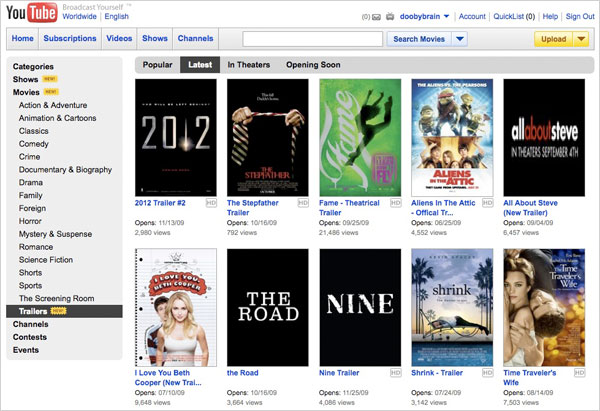The image size is (600, 411).
Task: Open the Account link
Action: pyautogui.click(x=472, y=16)
